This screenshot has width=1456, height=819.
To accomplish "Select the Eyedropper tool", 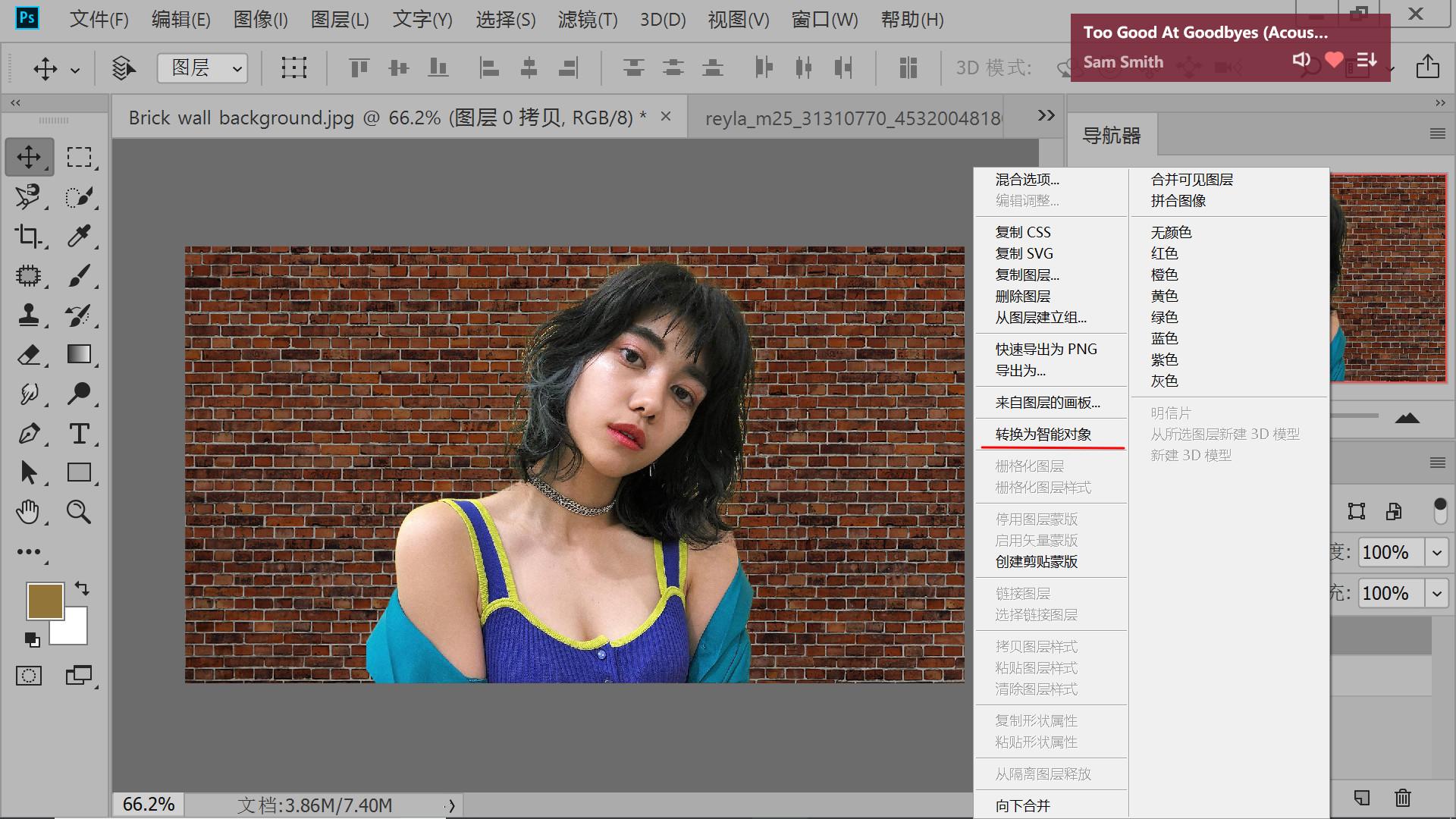I will pyautogui.click(x=79, y=237).
